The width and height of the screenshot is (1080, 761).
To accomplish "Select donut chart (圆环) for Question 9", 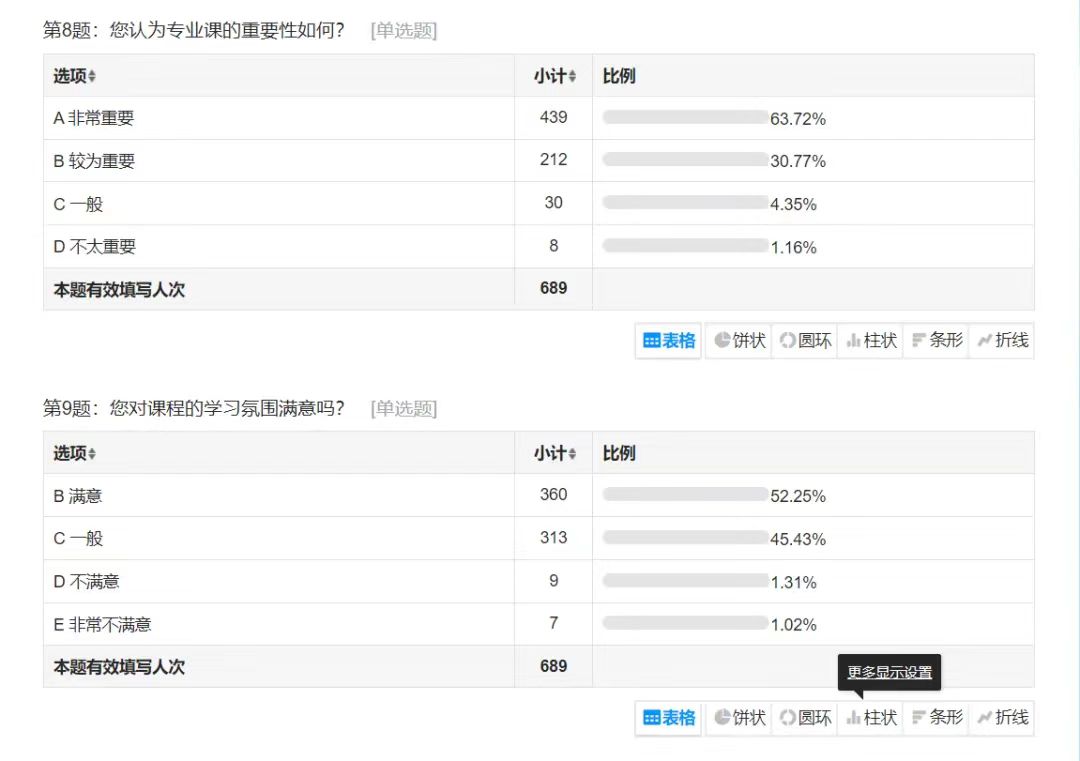I will (x=805, y=718).
